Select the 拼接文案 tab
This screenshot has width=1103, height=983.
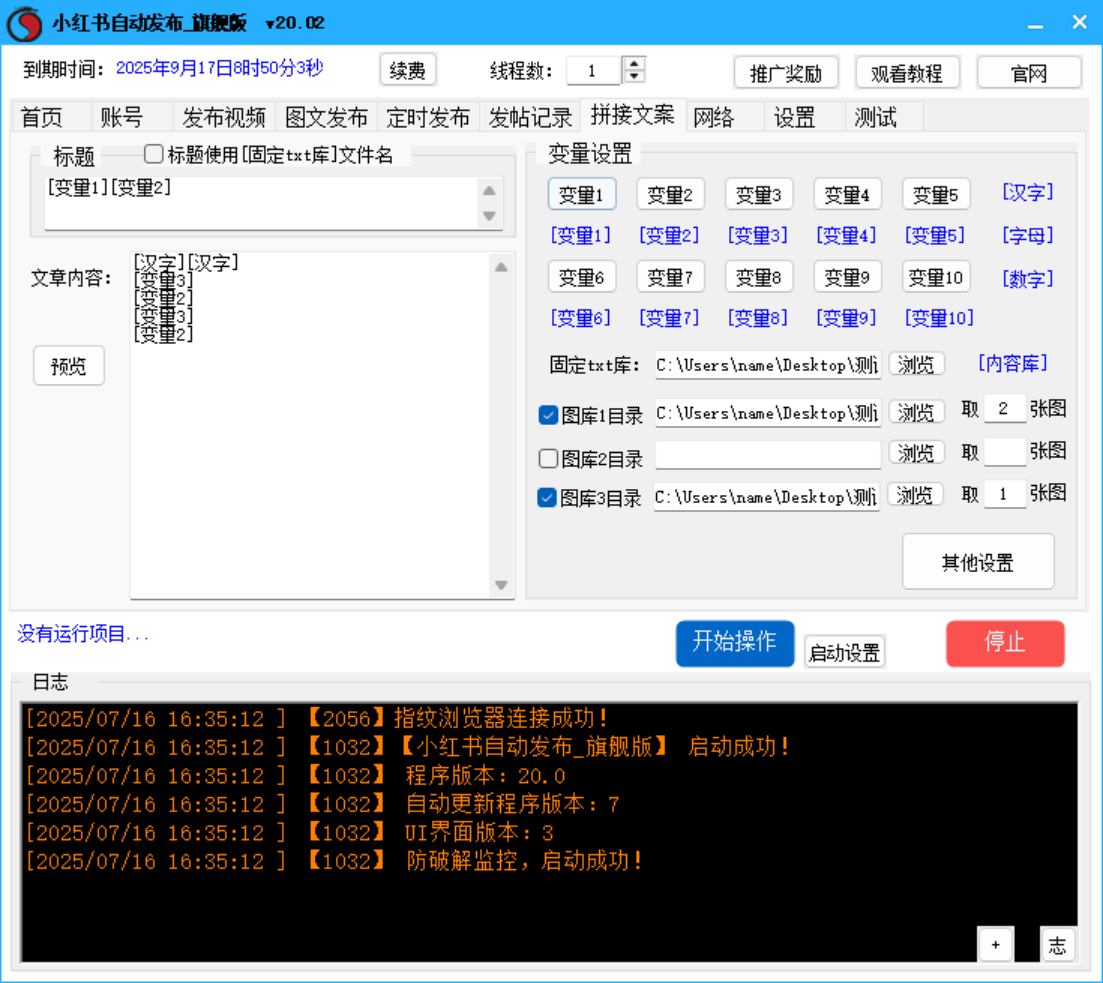[x=632, y=115]
